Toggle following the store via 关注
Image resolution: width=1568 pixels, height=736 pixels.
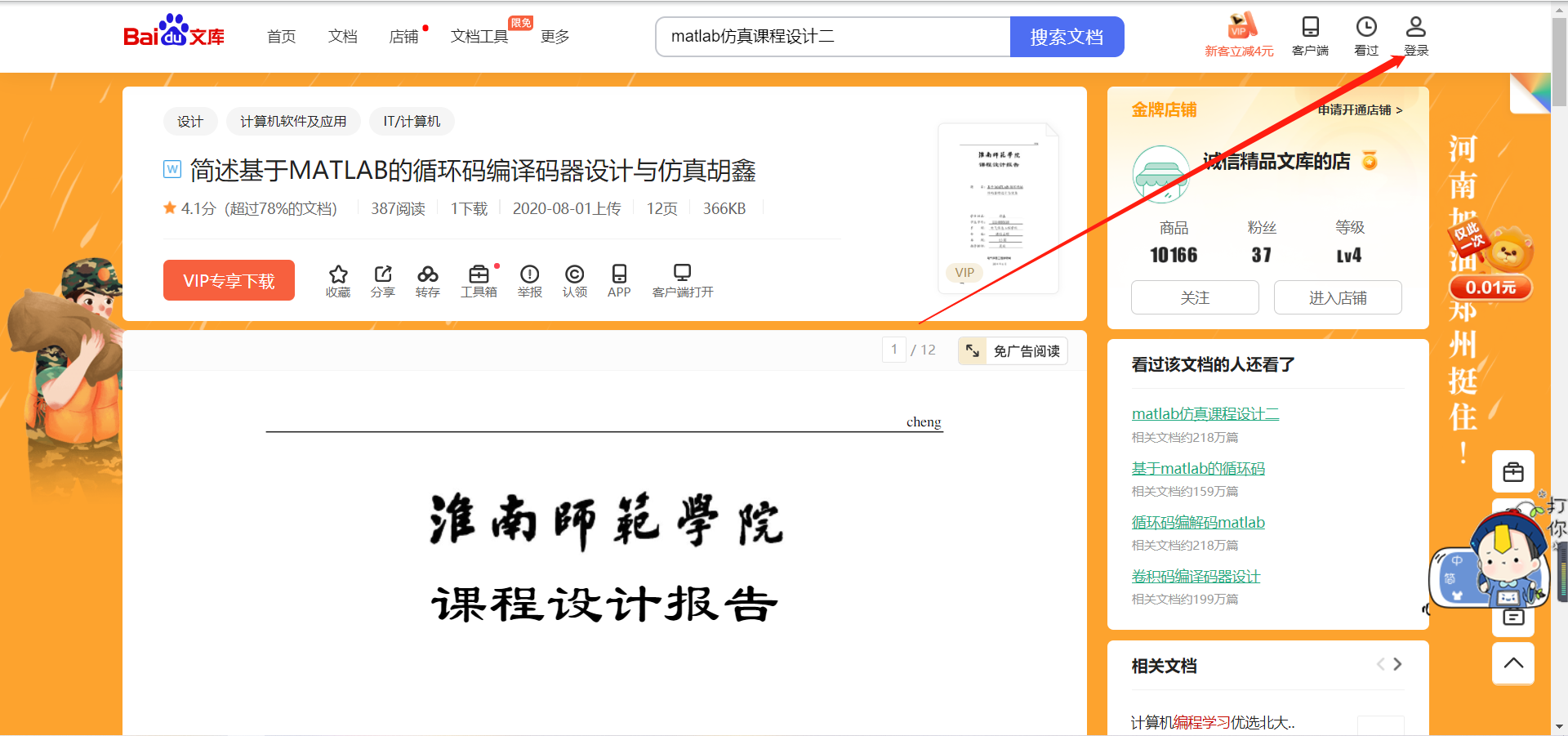(x=1194, y=297)
